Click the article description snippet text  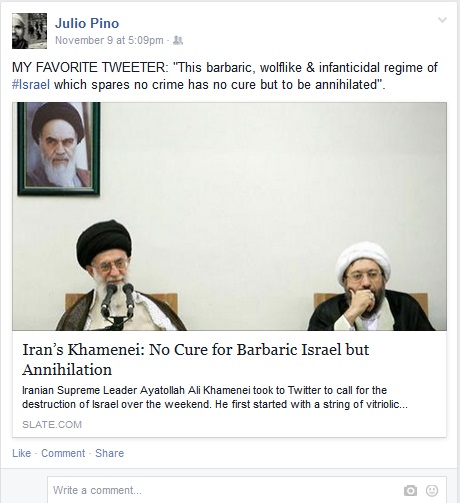[x=215, y=397]
